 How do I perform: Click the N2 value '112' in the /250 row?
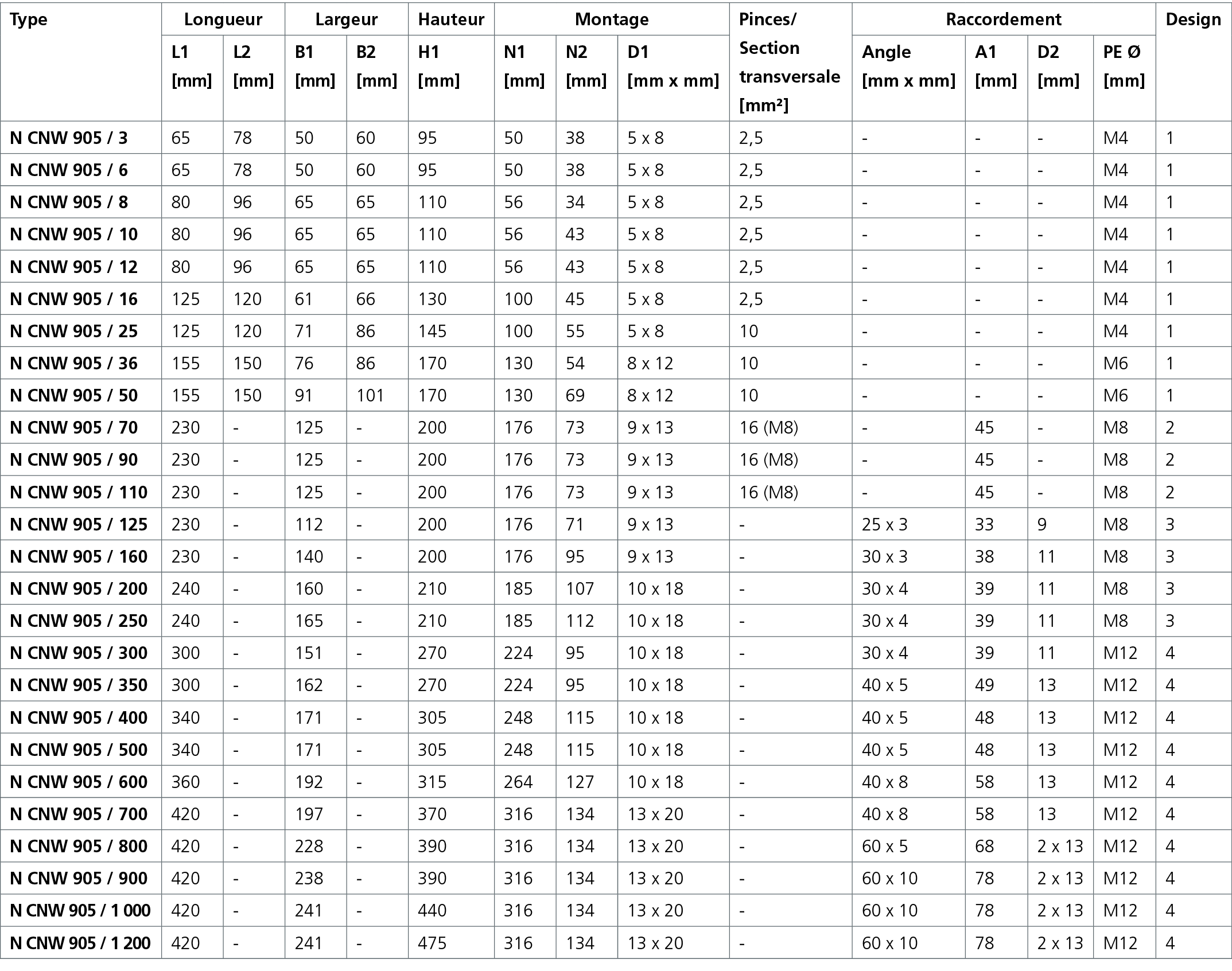coord(580,621)
